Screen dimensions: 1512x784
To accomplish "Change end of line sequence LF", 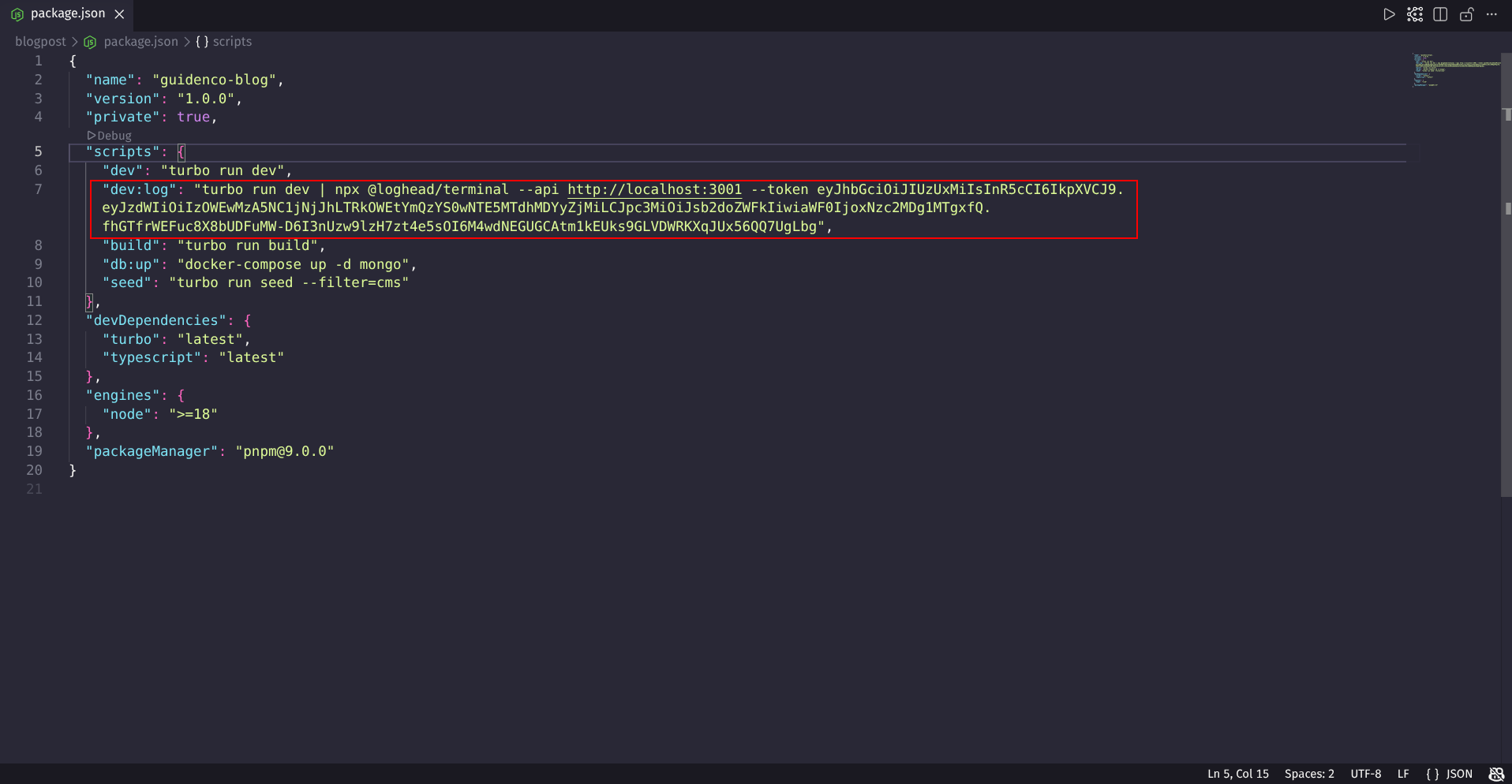I will 1403,774.
